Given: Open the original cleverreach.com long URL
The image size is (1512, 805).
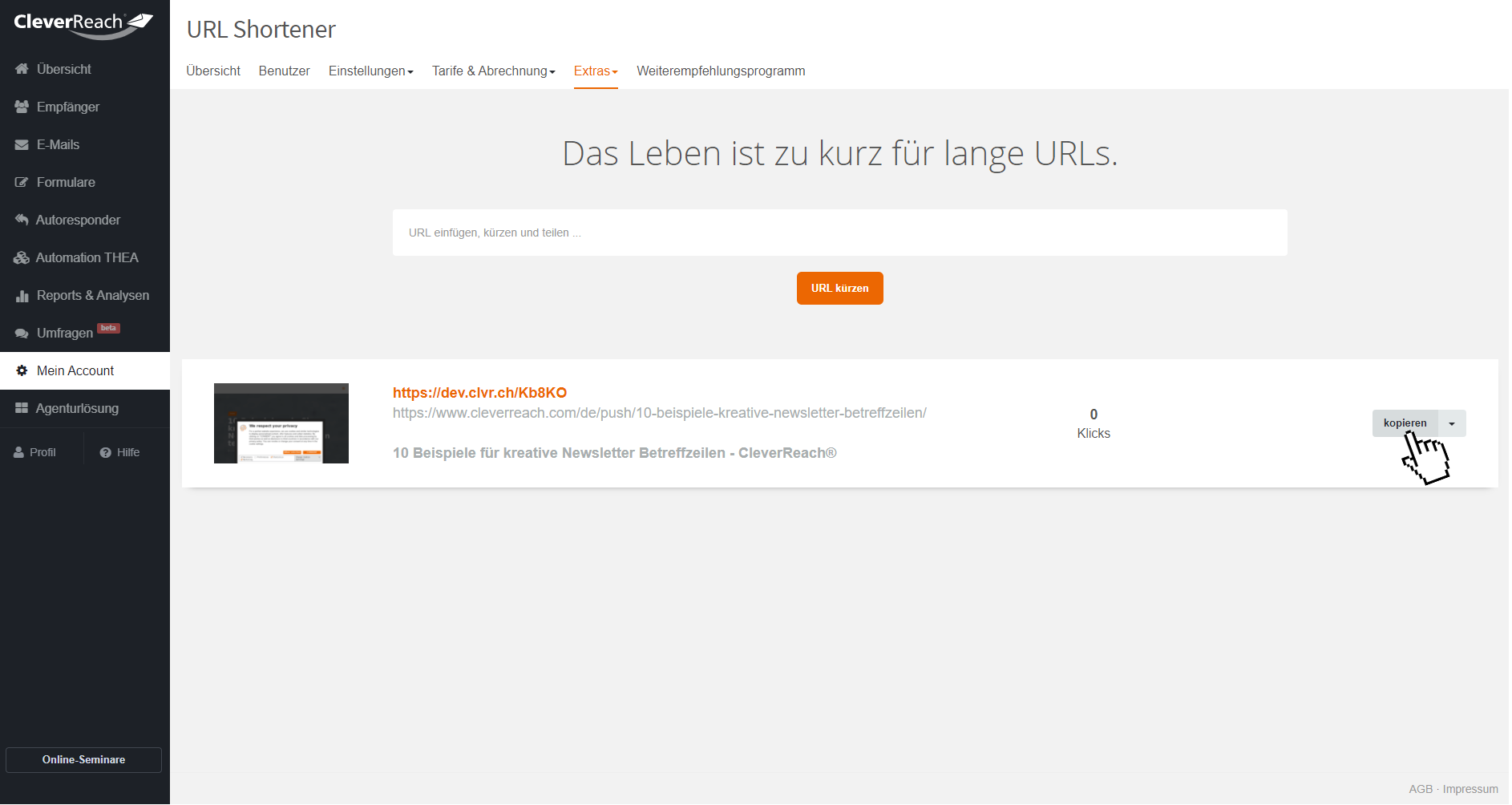Looking at the screenshot, I should (x=659, y=413).
